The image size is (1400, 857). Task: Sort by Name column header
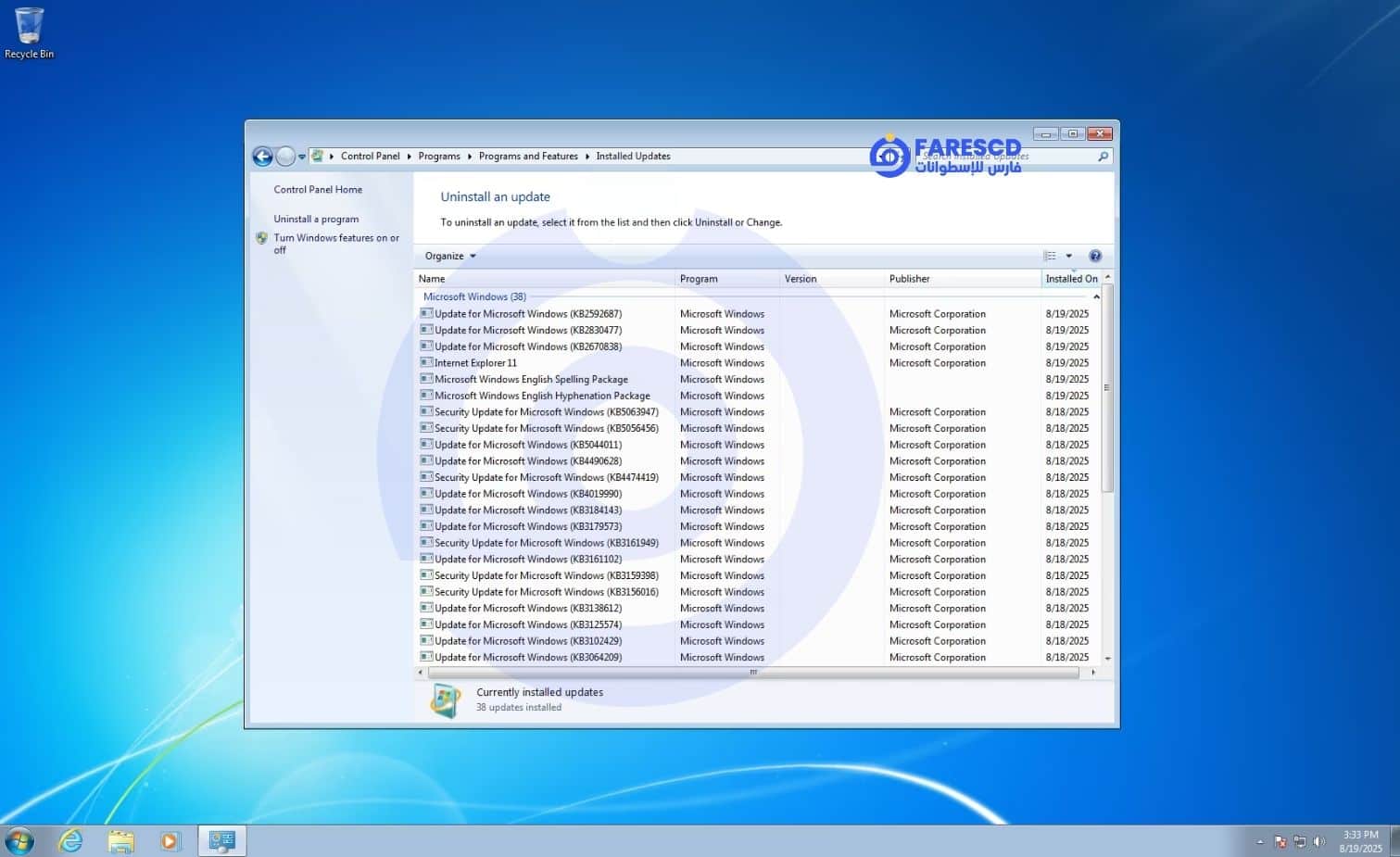pos(544,278)
